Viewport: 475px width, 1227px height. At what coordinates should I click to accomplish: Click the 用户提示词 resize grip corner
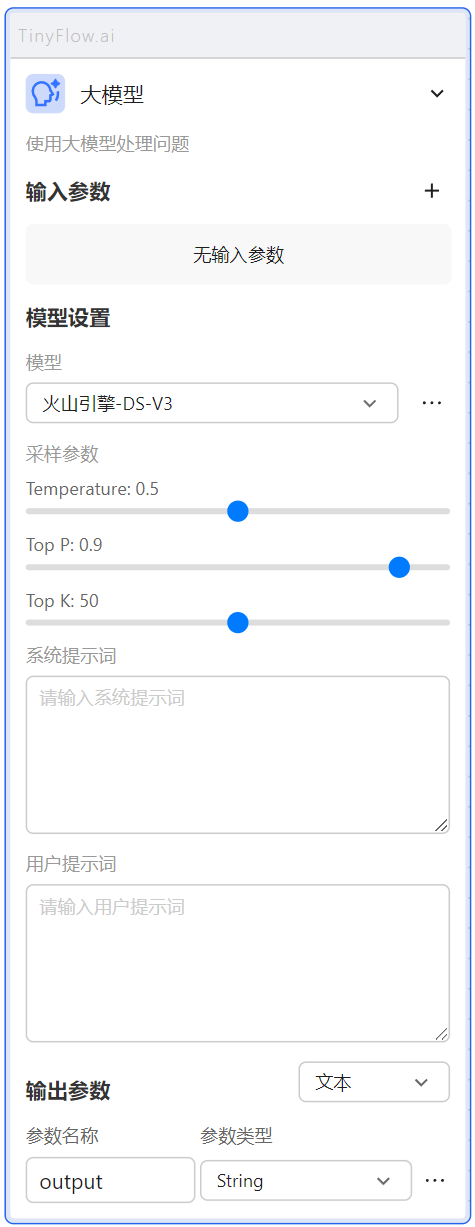pyautogui.click(x=441, y=1034)
